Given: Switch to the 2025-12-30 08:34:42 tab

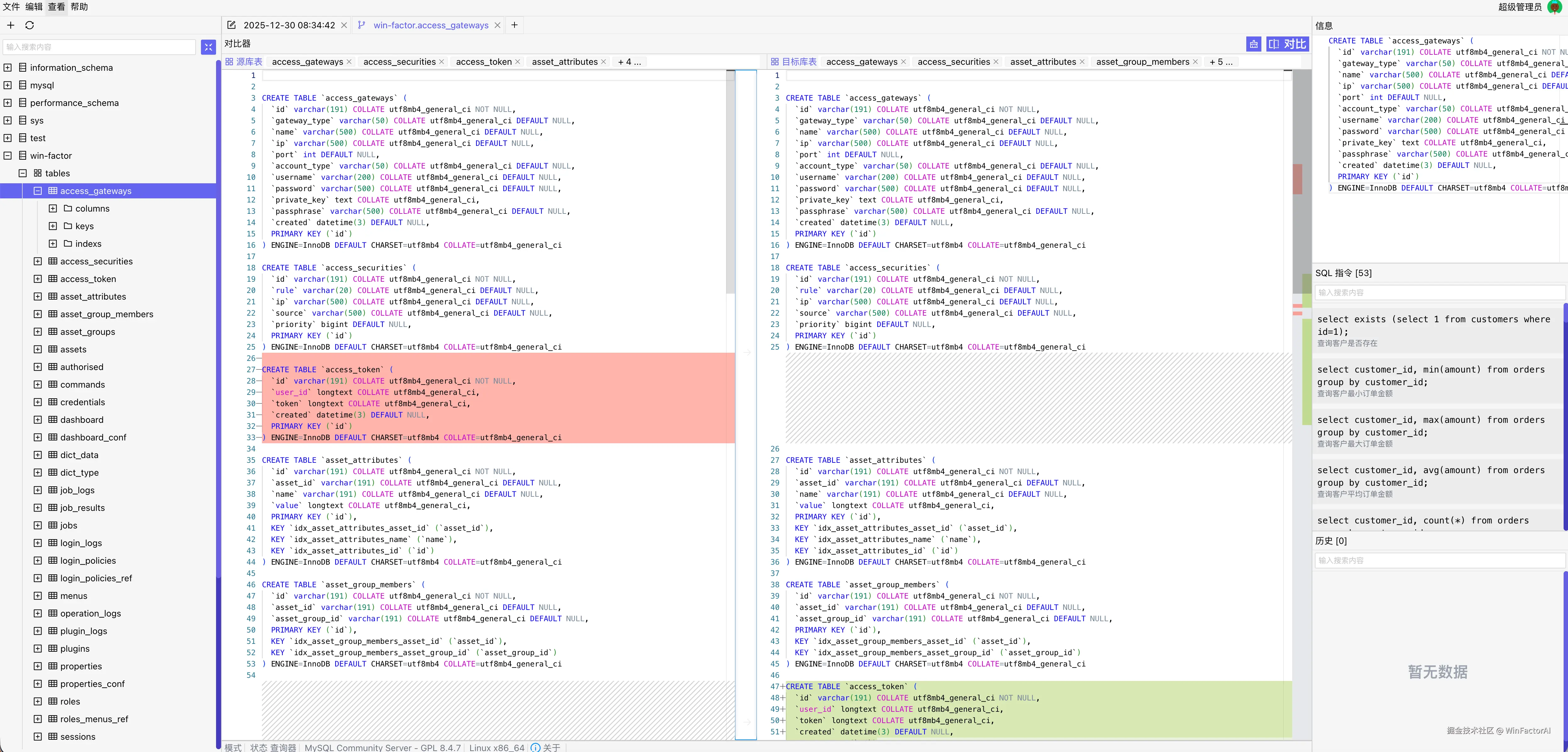Looking at the screenshot, I should pos(288,25).
